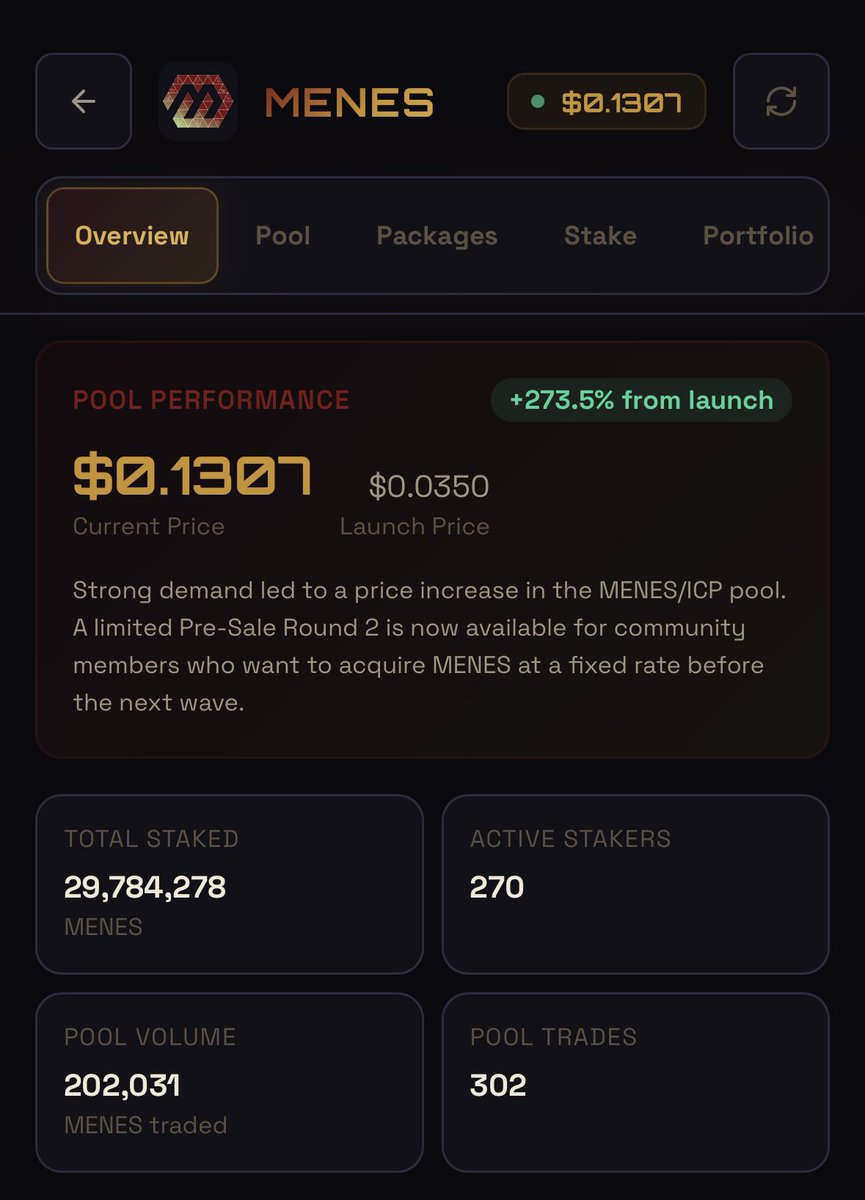Viewport: 865px width, 1200px height.
Task: Open the Overview tab
Action: point(132,236)
